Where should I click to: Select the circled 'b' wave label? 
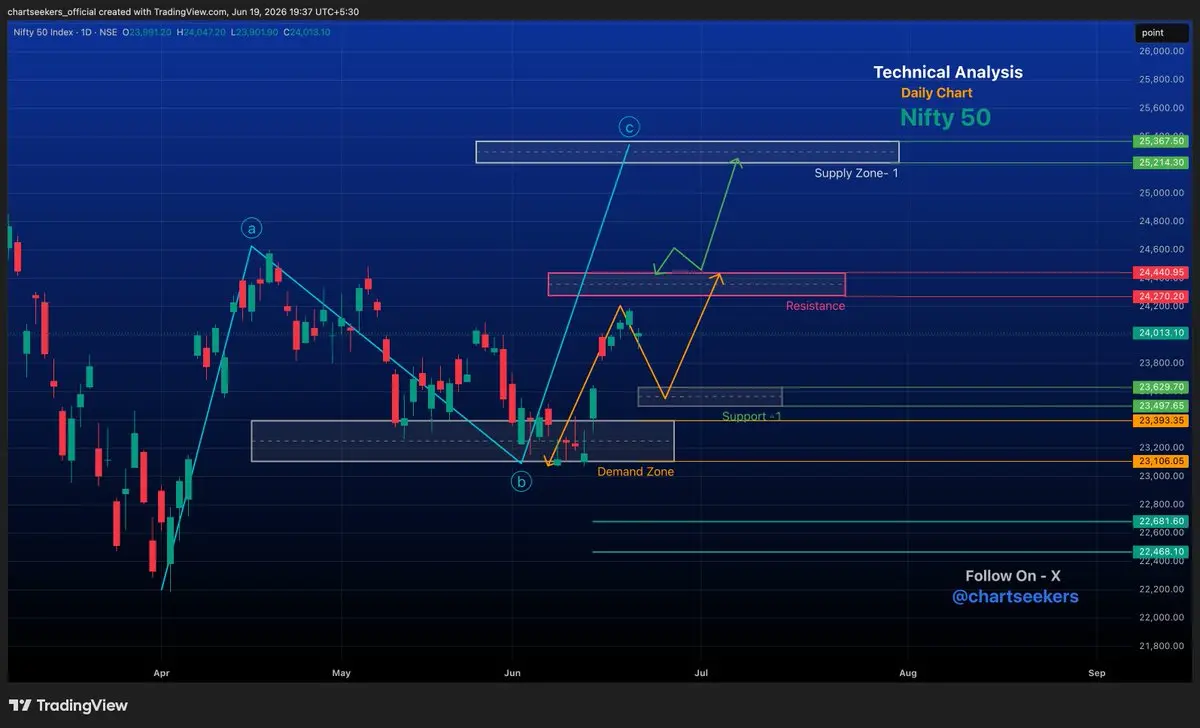point(522,482)
